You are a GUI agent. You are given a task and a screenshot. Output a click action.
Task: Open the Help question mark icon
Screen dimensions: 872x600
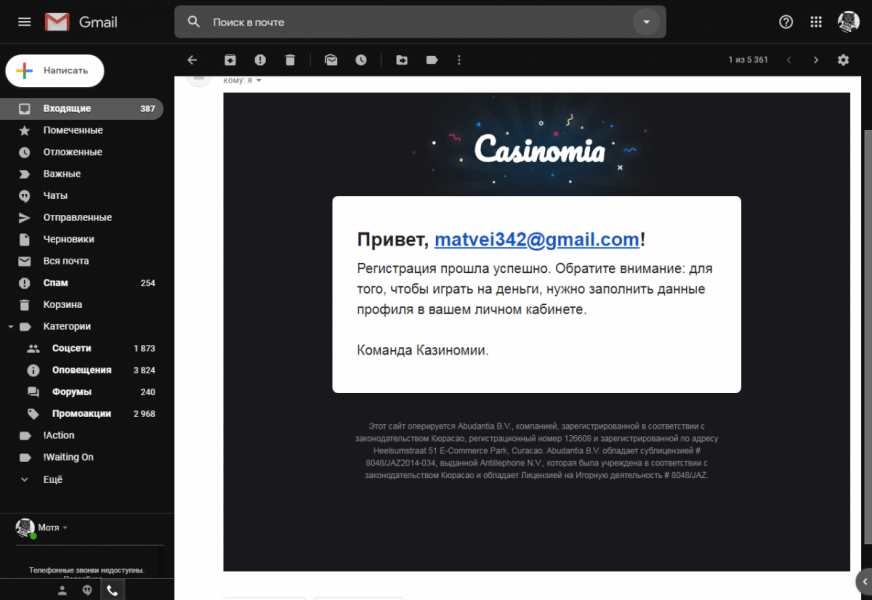click(x=786, y=22)
